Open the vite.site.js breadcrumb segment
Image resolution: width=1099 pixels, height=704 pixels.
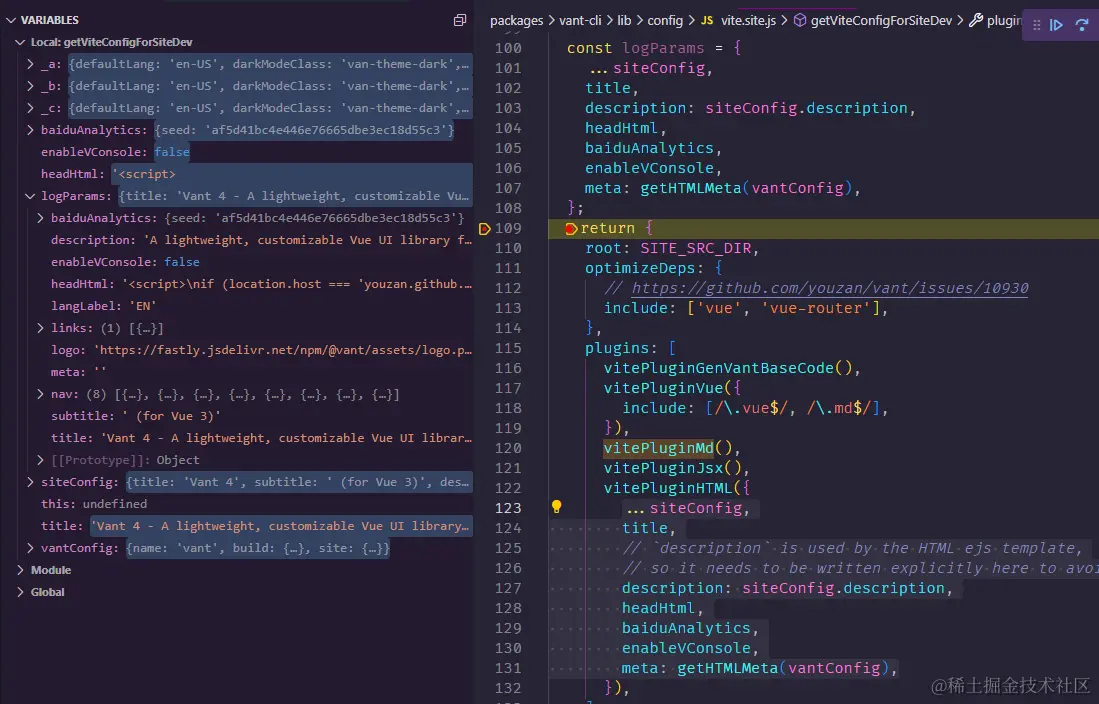pyautogui.click(x=749, y=20)
